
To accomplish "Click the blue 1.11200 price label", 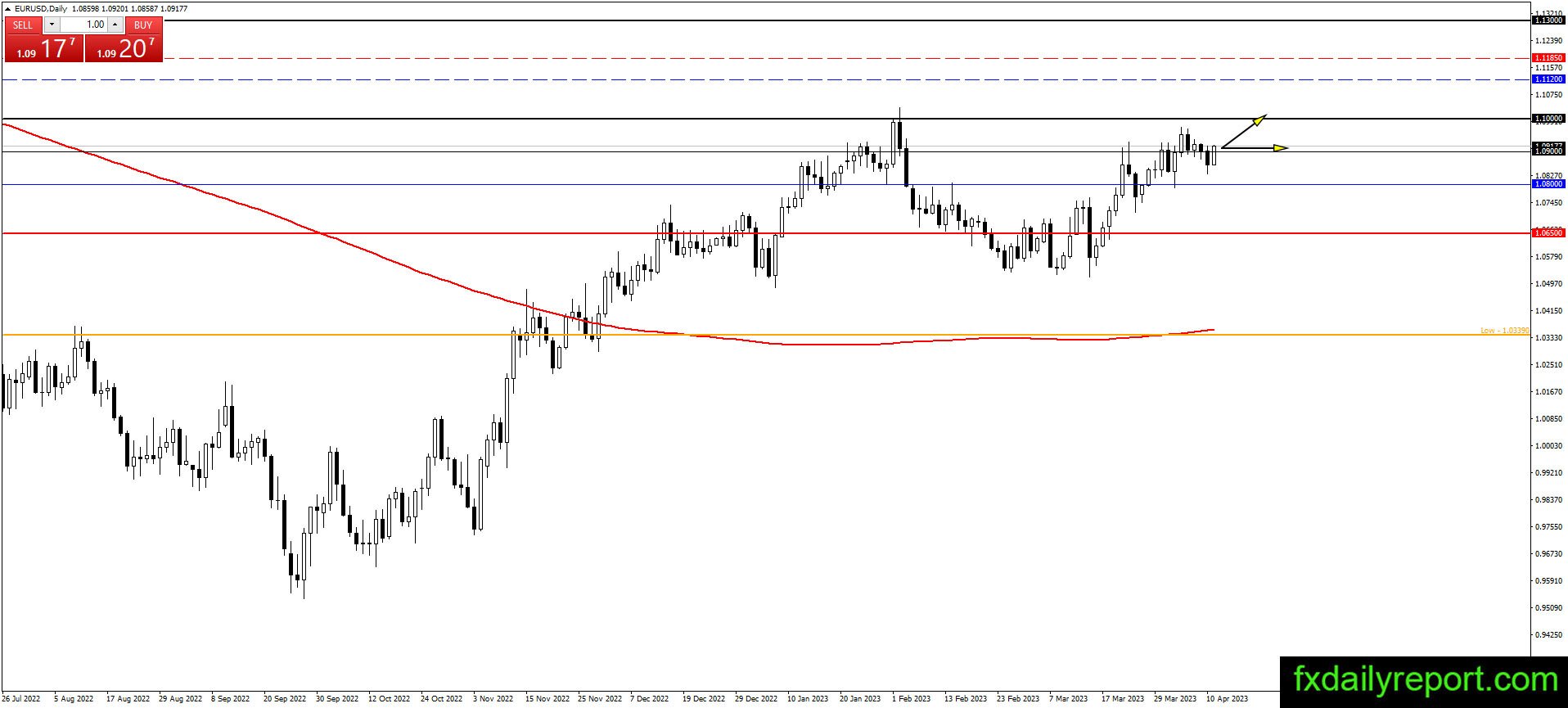I will tap(1548, 79).
